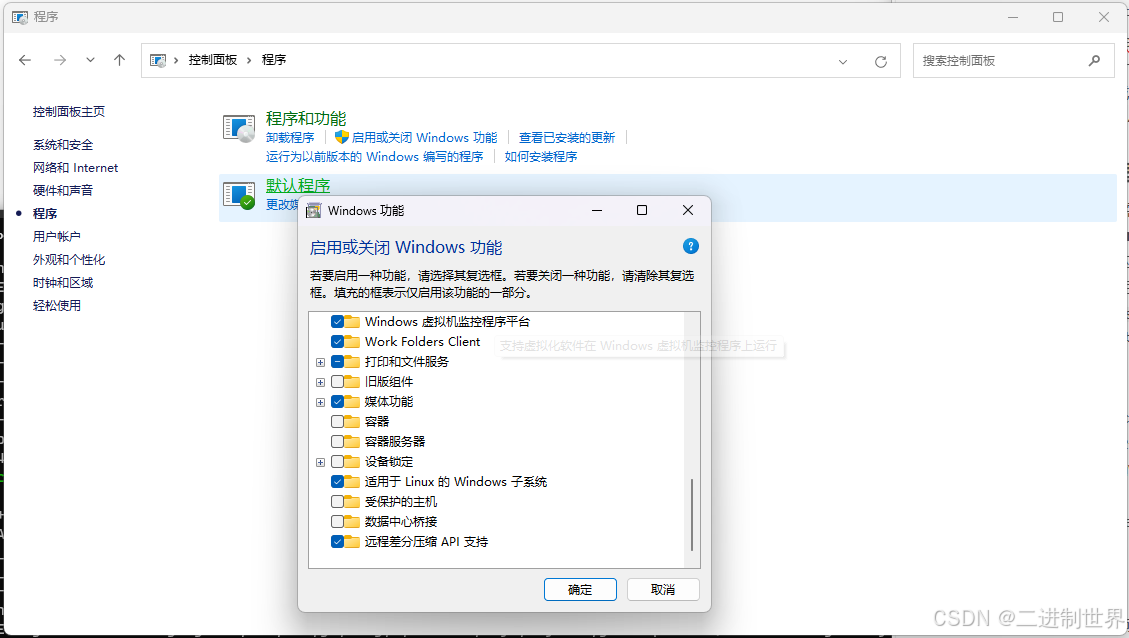Click the 默认程序 section icon

tap(239, 196)
